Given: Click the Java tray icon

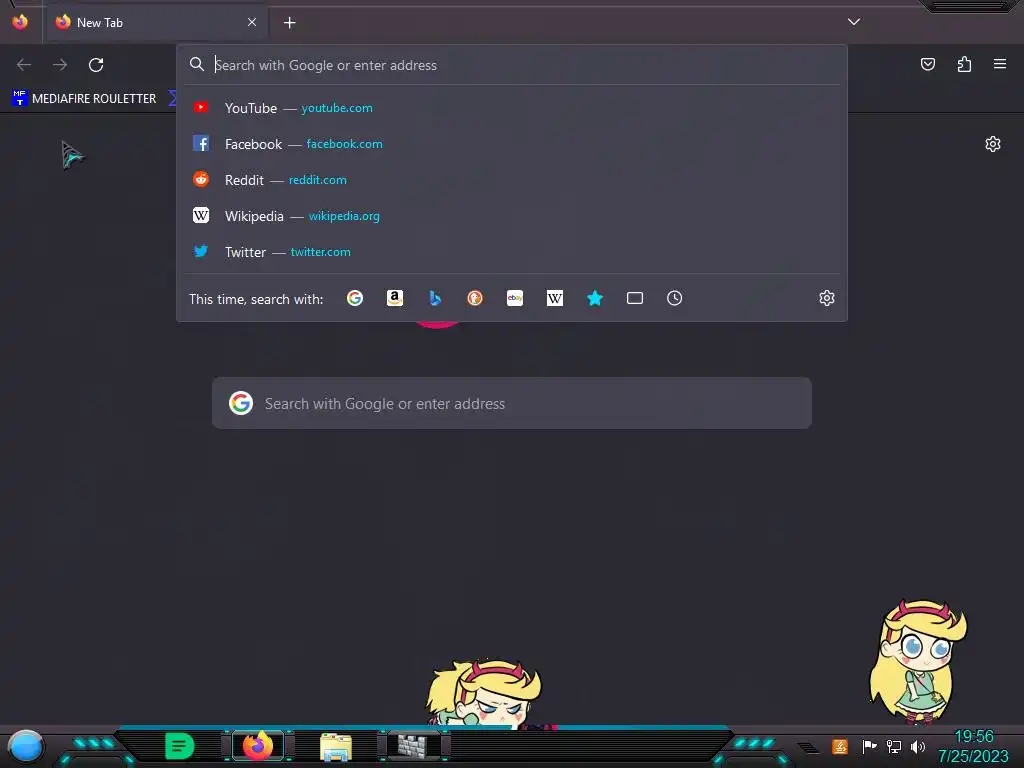Looking at the screenshot, I should pyautogui.click(x=840, y=746).
